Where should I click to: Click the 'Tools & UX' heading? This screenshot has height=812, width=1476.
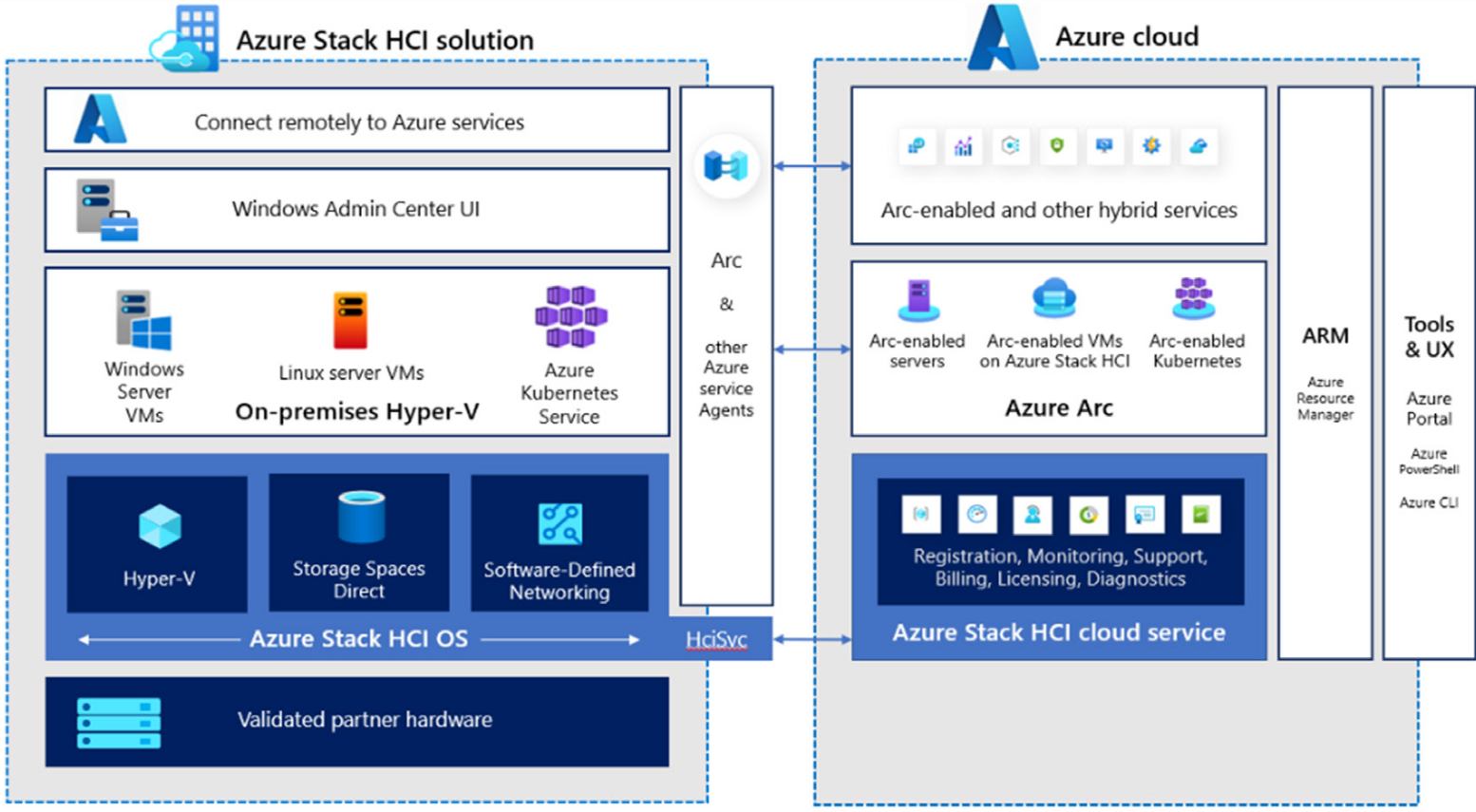click(1429, 336)
